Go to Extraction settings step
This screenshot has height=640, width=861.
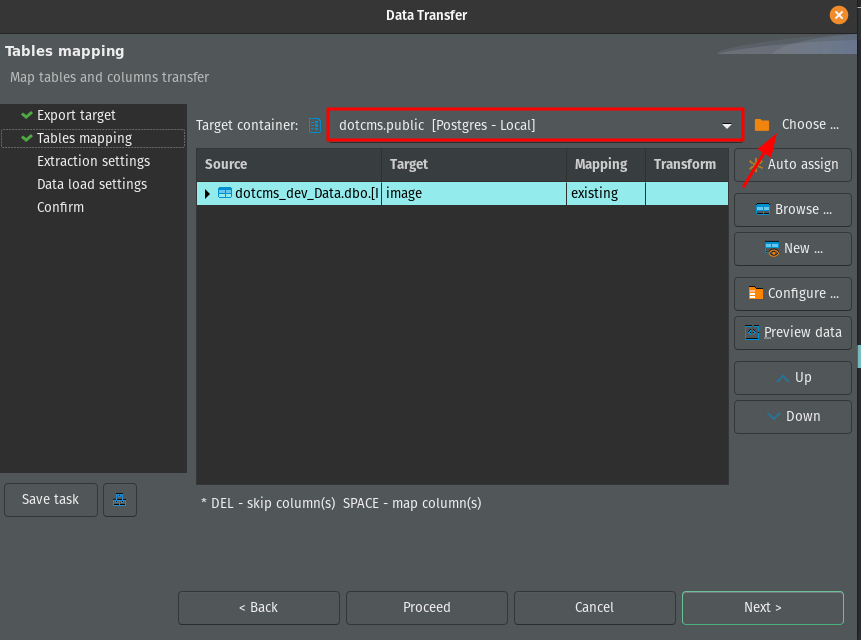pos(93,161)
